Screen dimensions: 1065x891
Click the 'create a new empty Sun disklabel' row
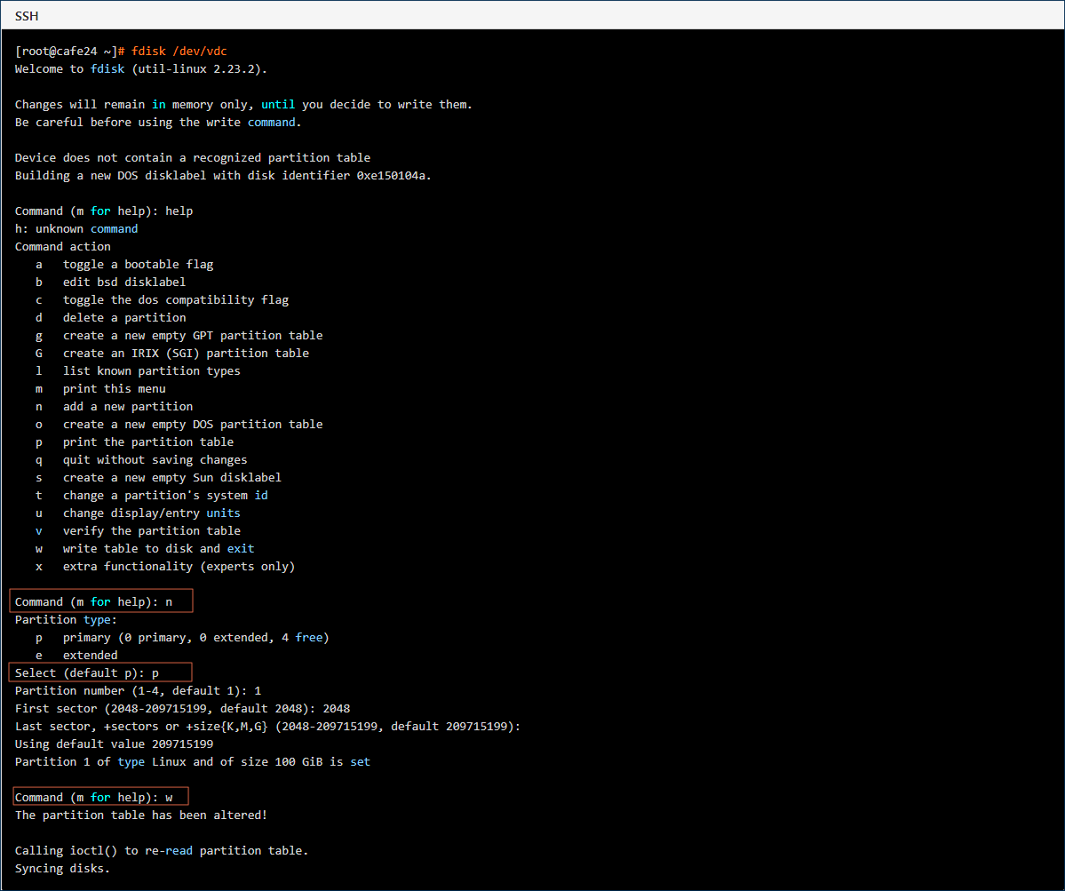coord(158,477)
